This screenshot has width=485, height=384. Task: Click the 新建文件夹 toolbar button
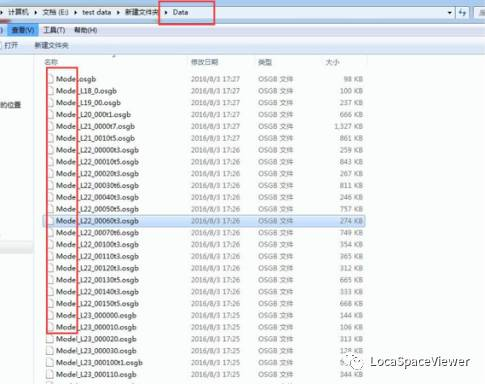coord(52,45)
